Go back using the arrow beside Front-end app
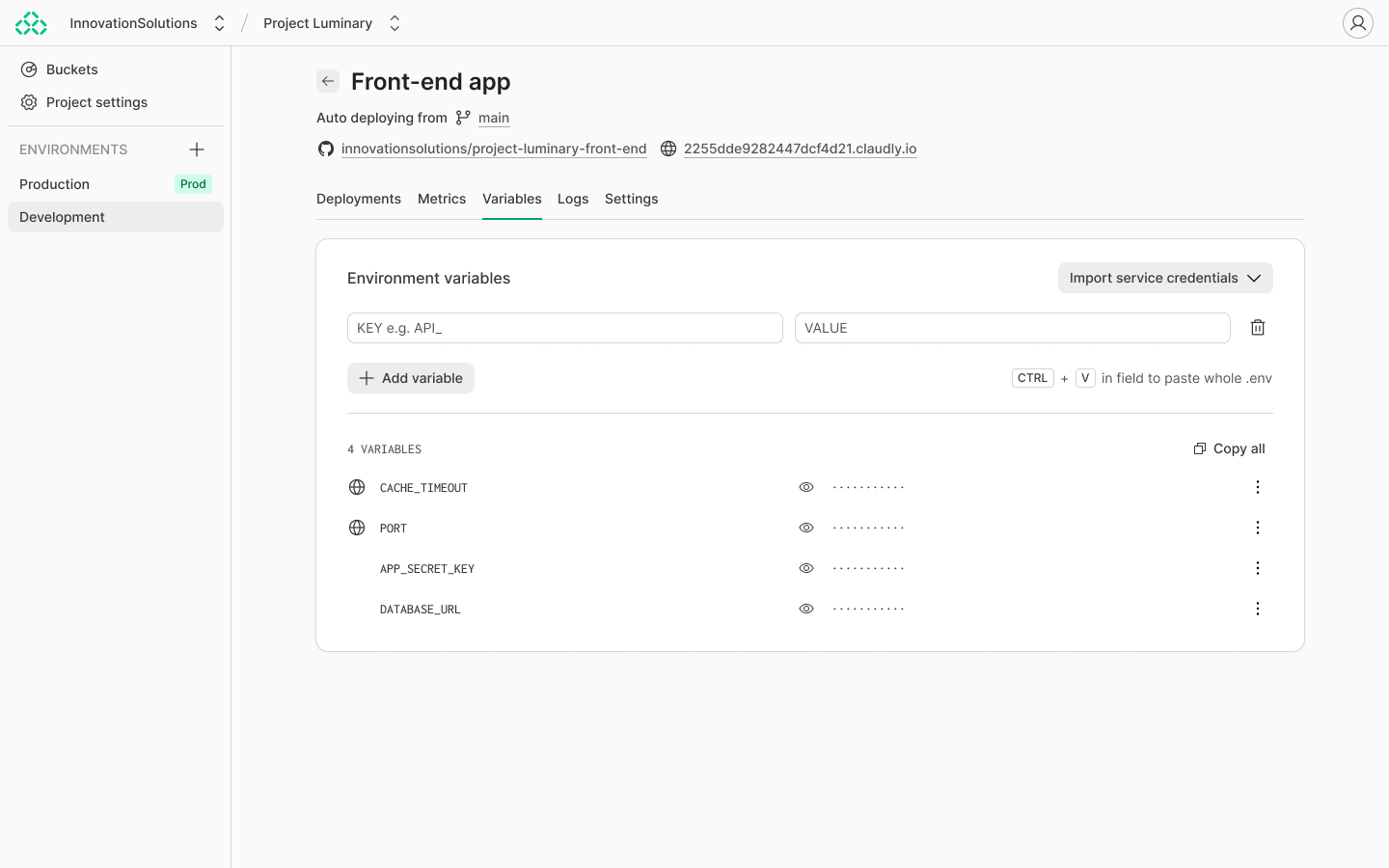This screenshot has height=868, width=1389. pos(328,82)
